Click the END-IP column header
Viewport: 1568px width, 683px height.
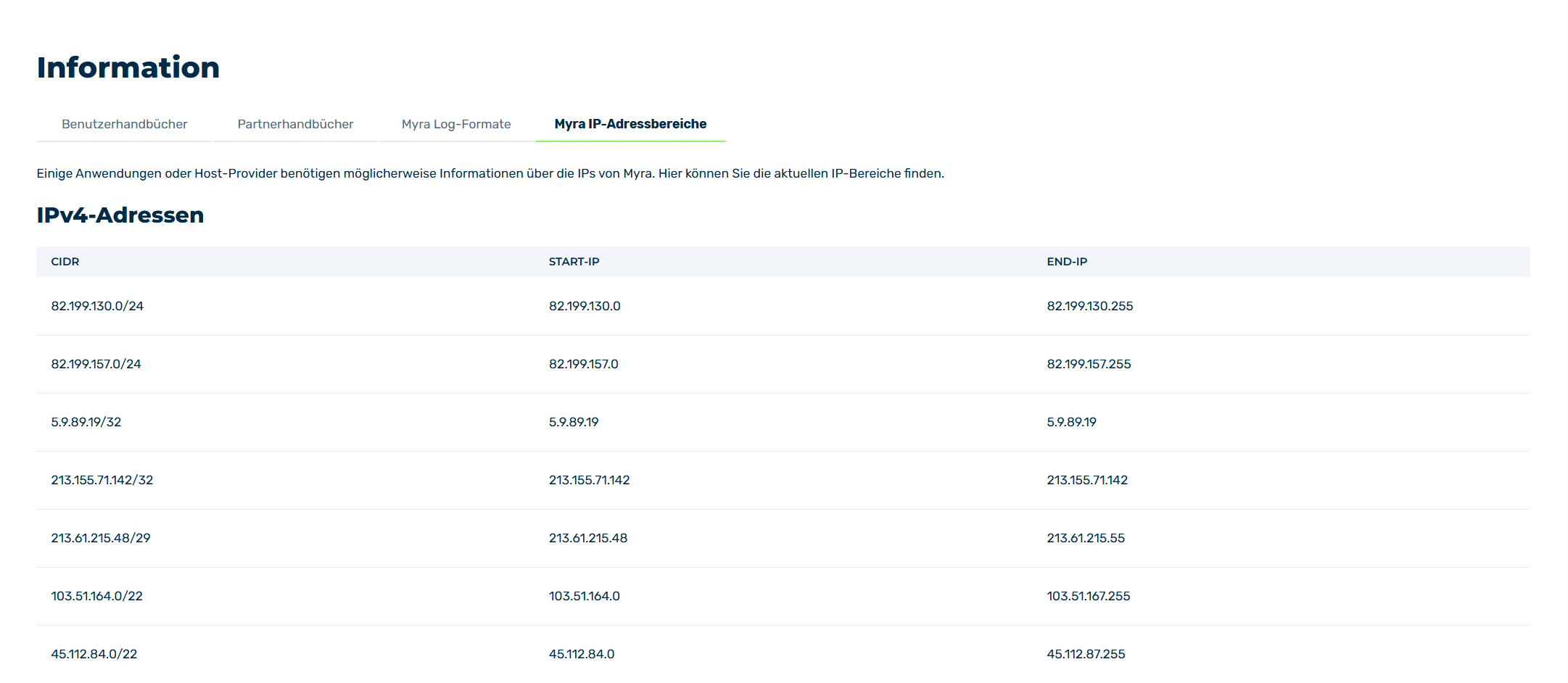pos(1067,262)
